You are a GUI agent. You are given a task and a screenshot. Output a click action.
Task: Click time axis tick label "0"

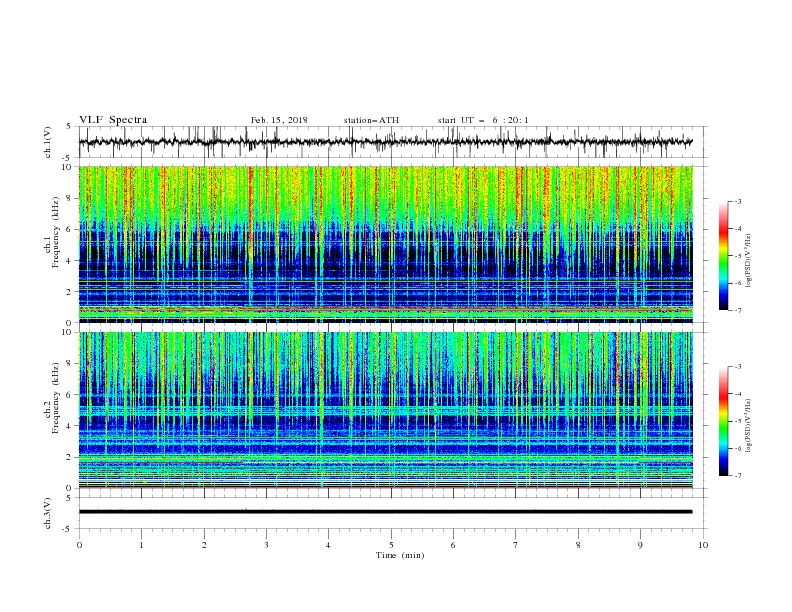pos(79,545)
